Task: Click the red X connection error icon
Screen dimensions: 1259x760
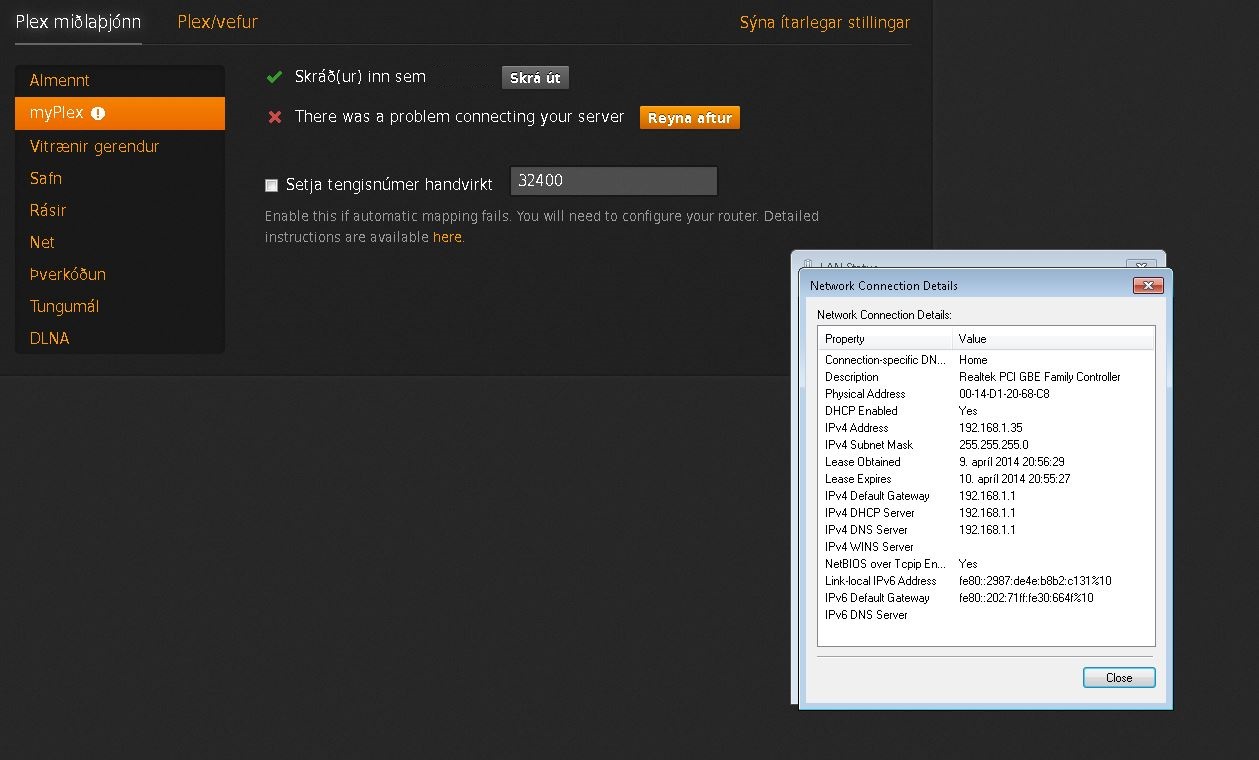Action: [274, 117]
